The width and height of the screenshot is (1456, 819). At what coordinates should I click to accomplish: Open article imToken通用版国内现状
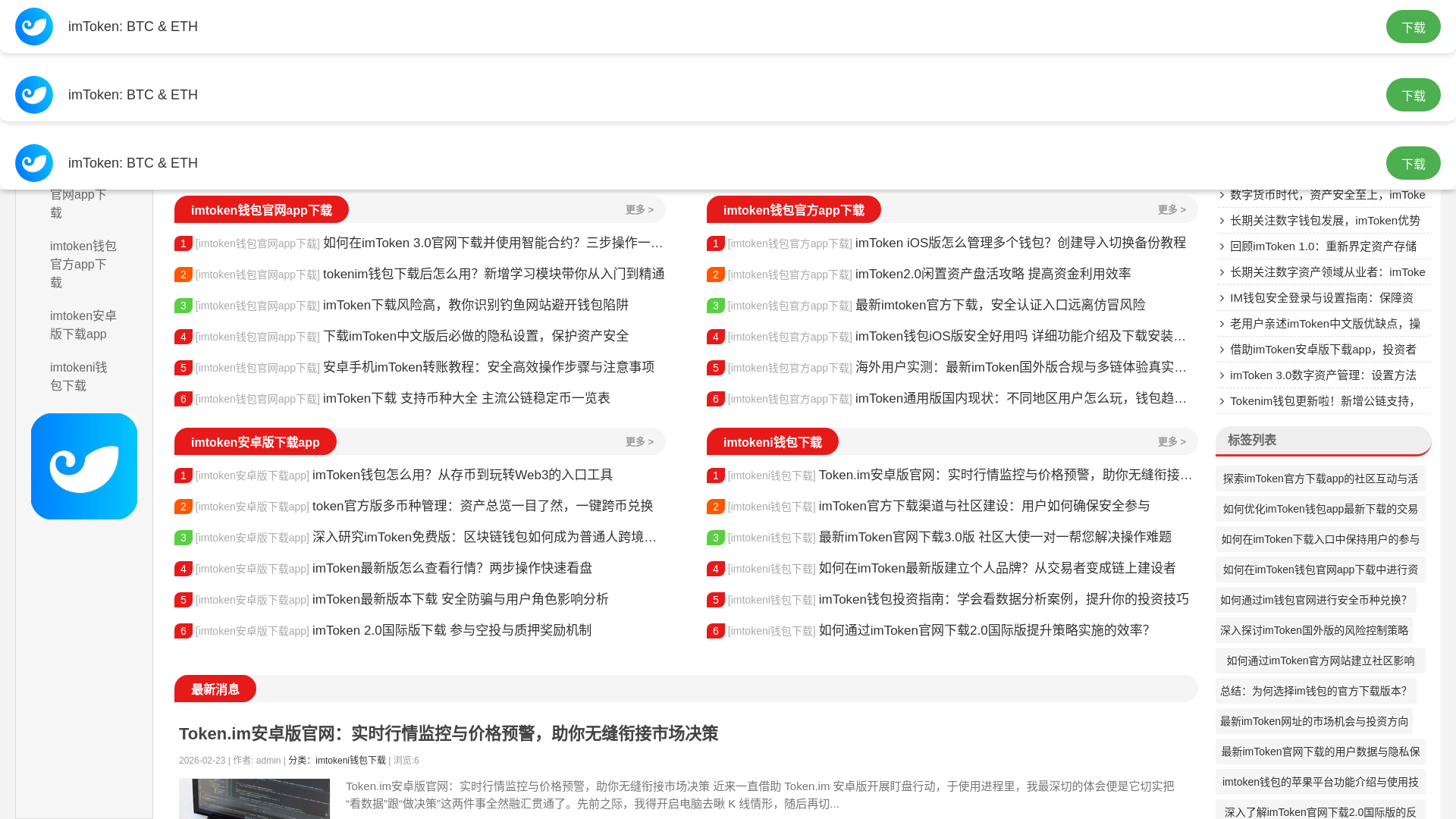tap(1021, 398)
